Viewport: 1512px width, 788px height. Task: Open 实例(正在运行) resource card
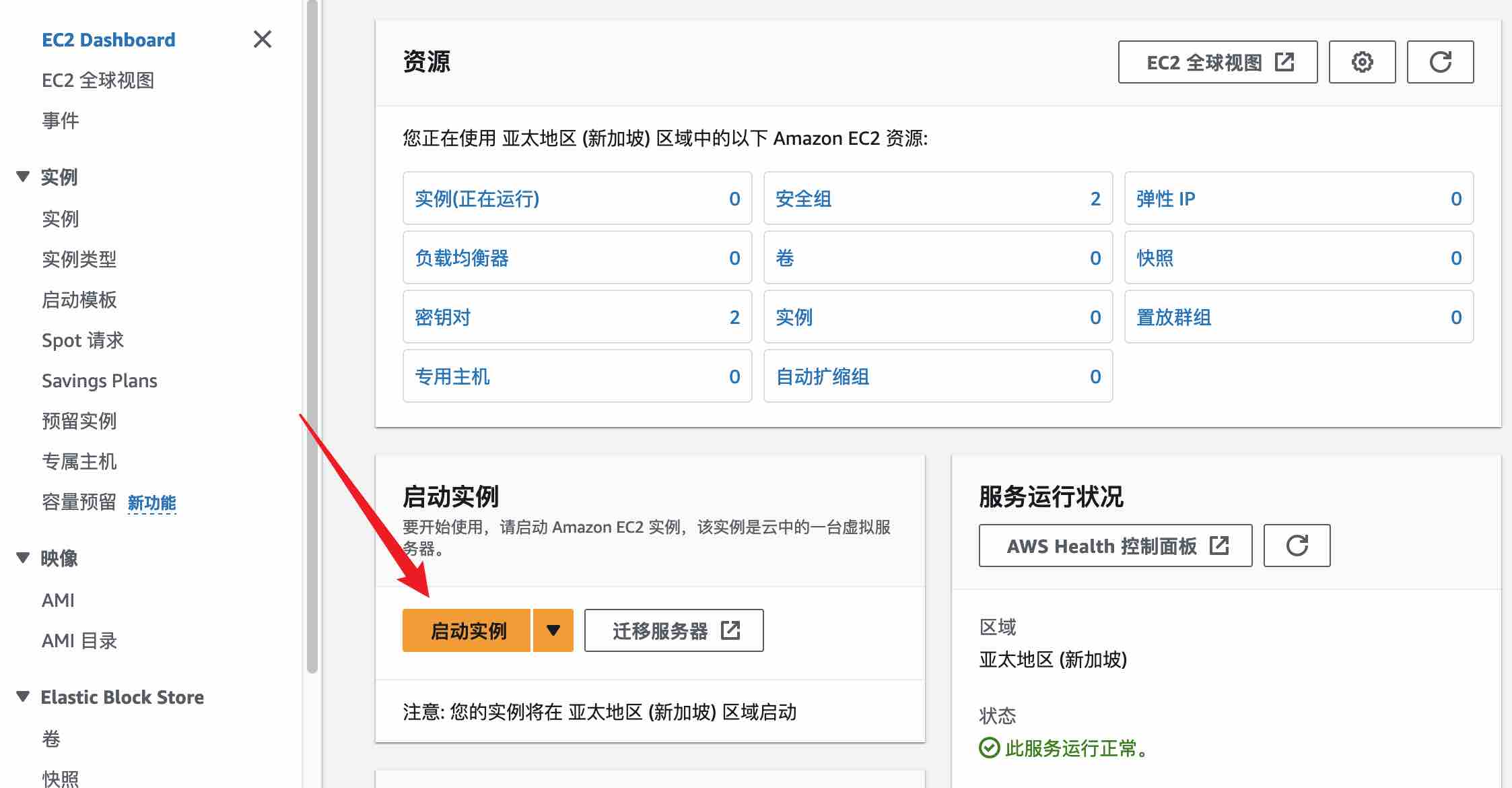(578, 198)
